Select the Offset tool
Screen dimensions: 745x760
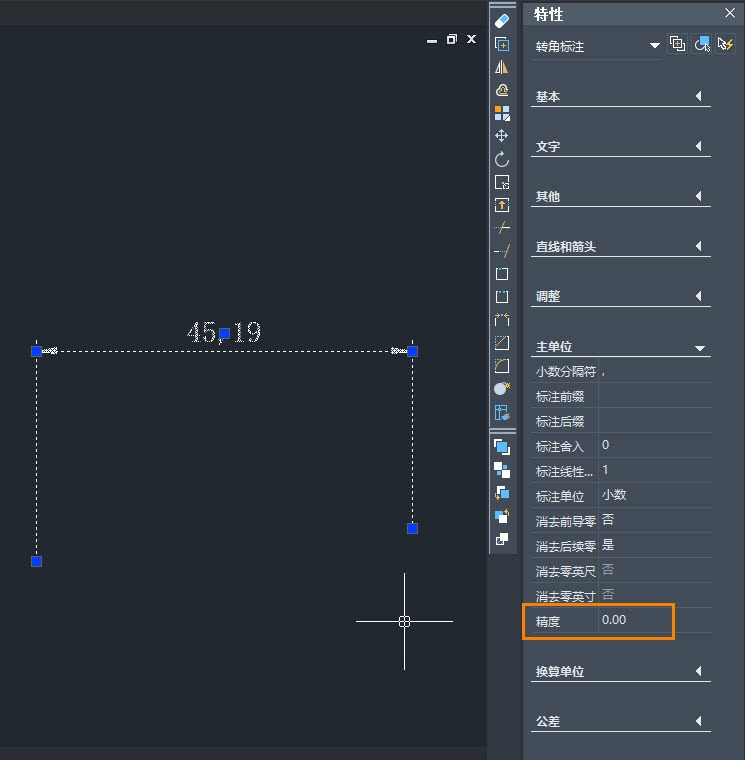click(502, 90)
